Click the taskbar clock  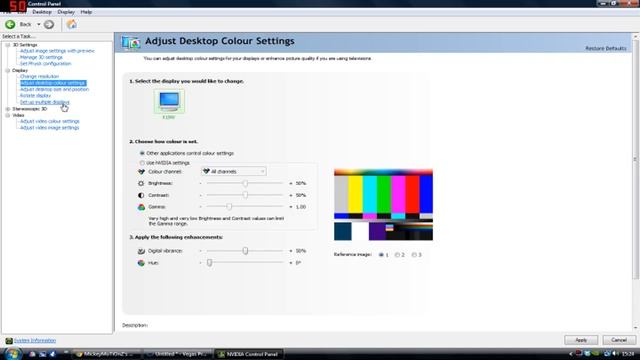[629, 354]
